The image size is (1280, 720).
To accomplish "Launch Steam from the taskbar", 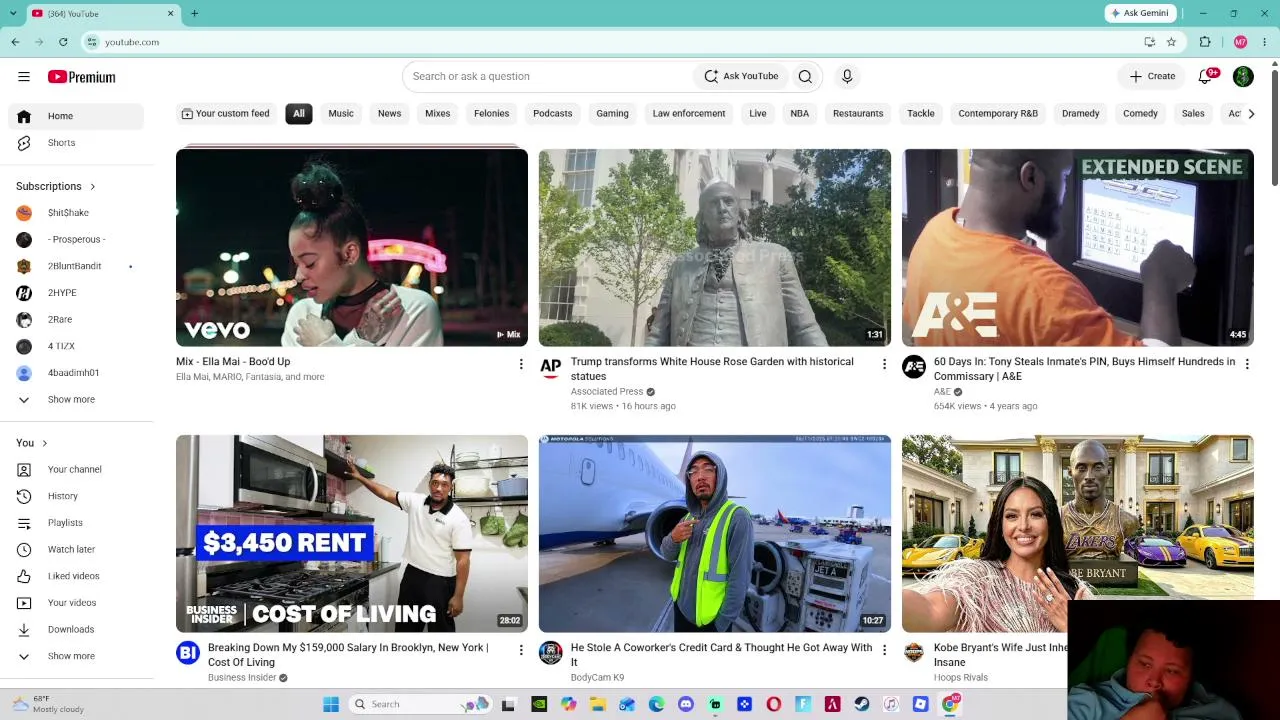I will (x=862, y=704).
